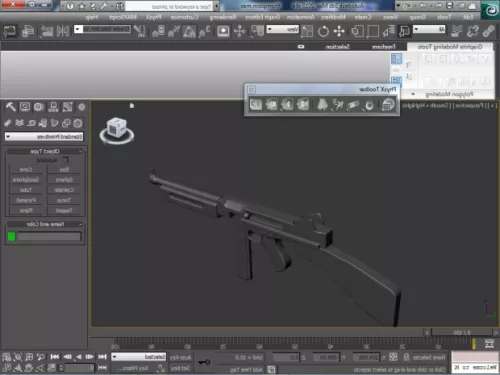The height and width of the screenshot is (375, 500).
Task: Click the Align tool in main toolbar
Action: (x=47, y=31)
